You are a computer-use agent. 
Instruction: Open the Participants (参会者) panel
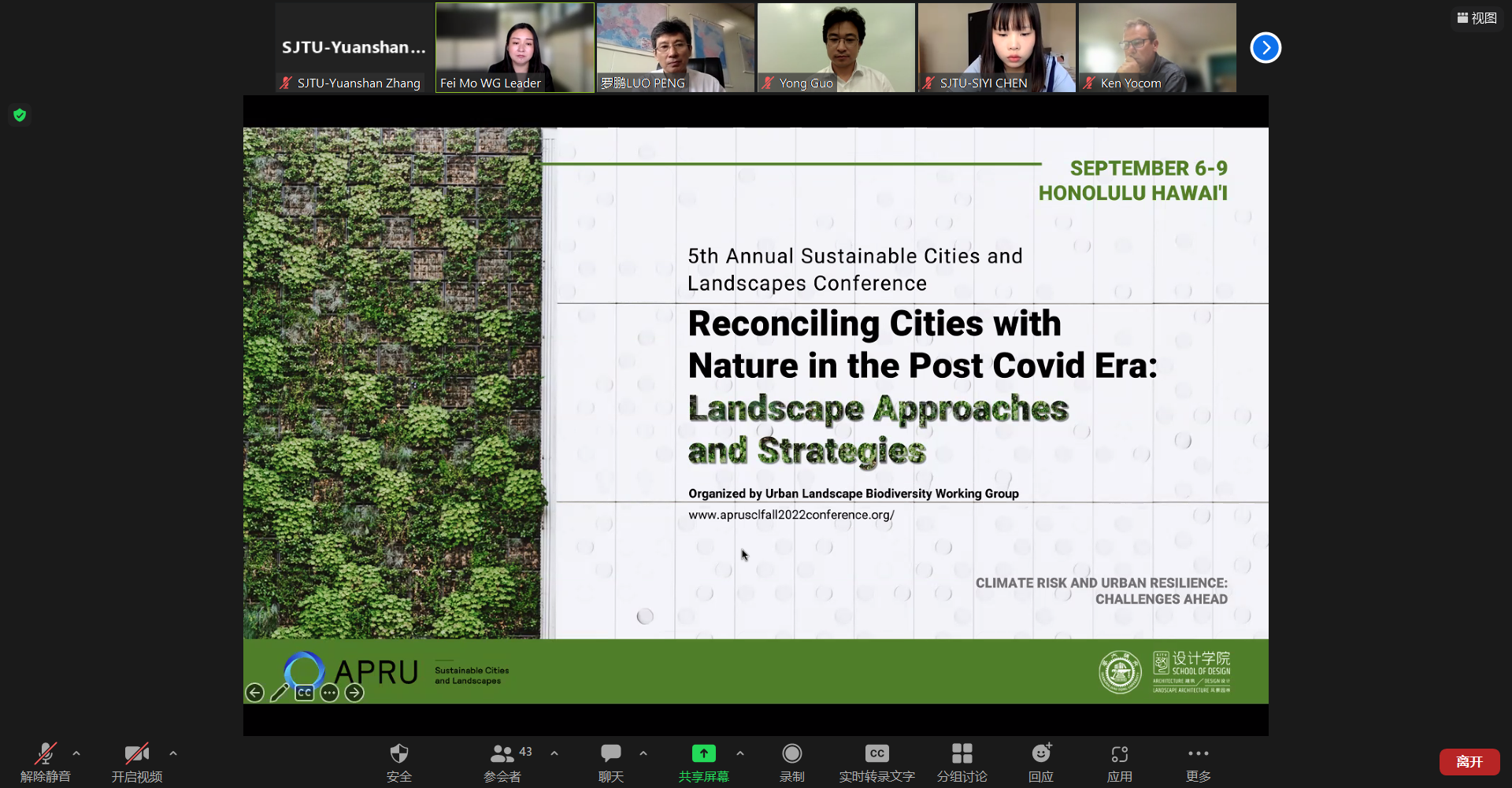click(502, 754)
